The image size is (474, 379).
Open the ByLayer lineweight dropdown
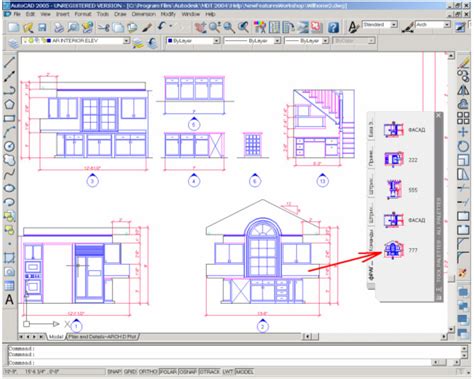325,41
